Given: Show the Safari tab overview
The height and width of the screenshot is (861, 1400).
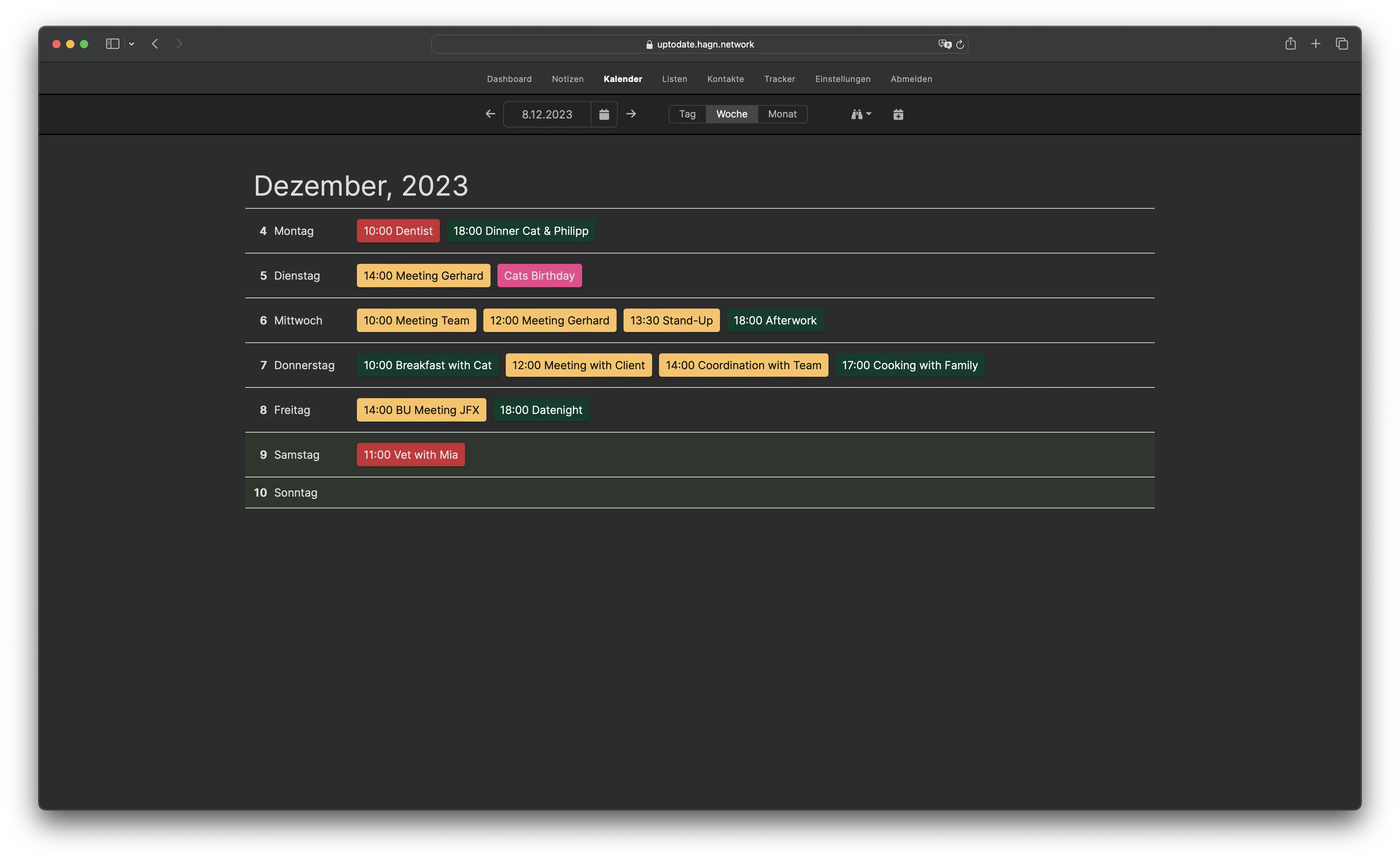Looking at the screenshot, I should [x=1341, y=44].
